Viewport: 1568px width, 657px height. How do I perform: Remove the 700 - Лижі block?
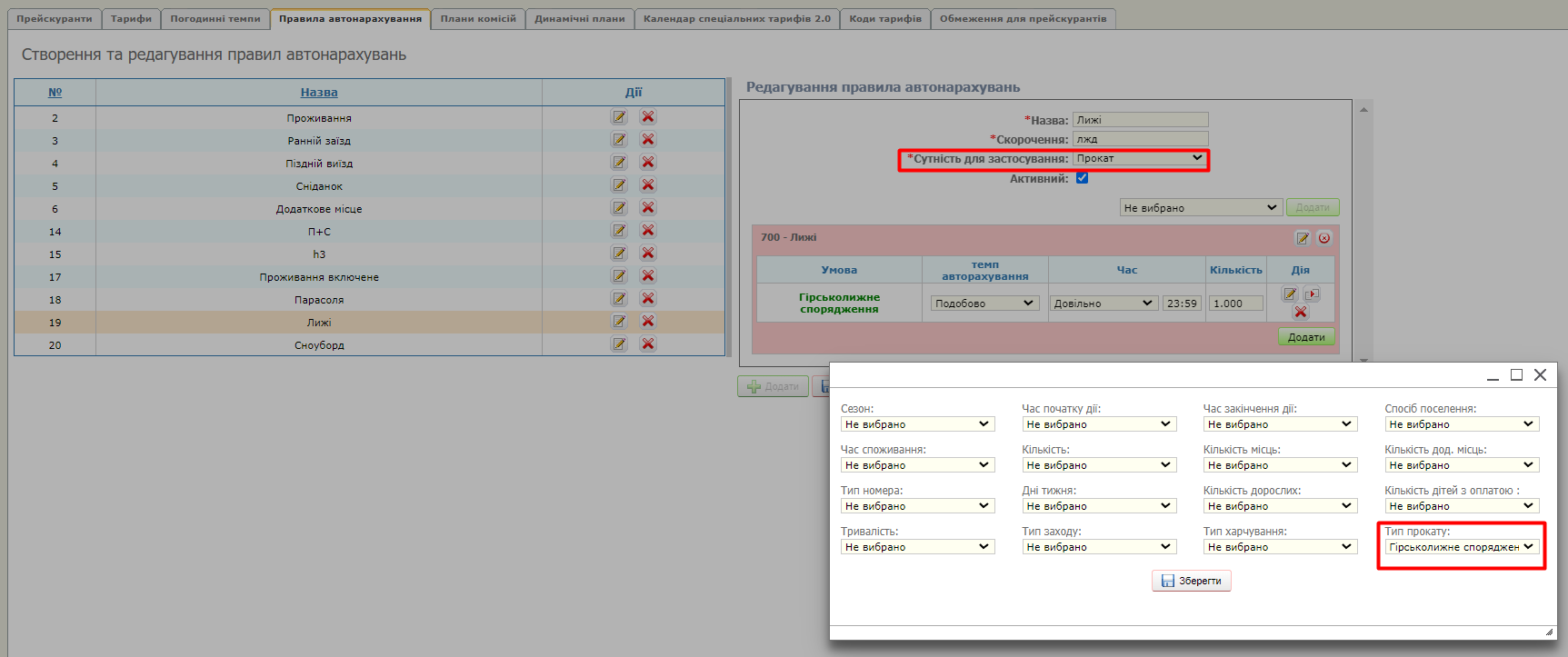coord(1324,238)
